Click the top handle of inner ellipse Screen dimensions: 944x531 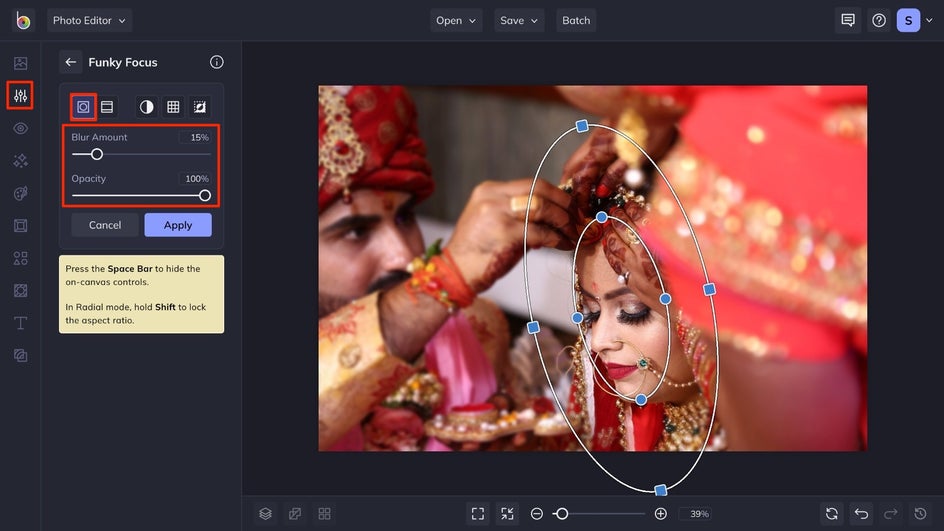601,217
